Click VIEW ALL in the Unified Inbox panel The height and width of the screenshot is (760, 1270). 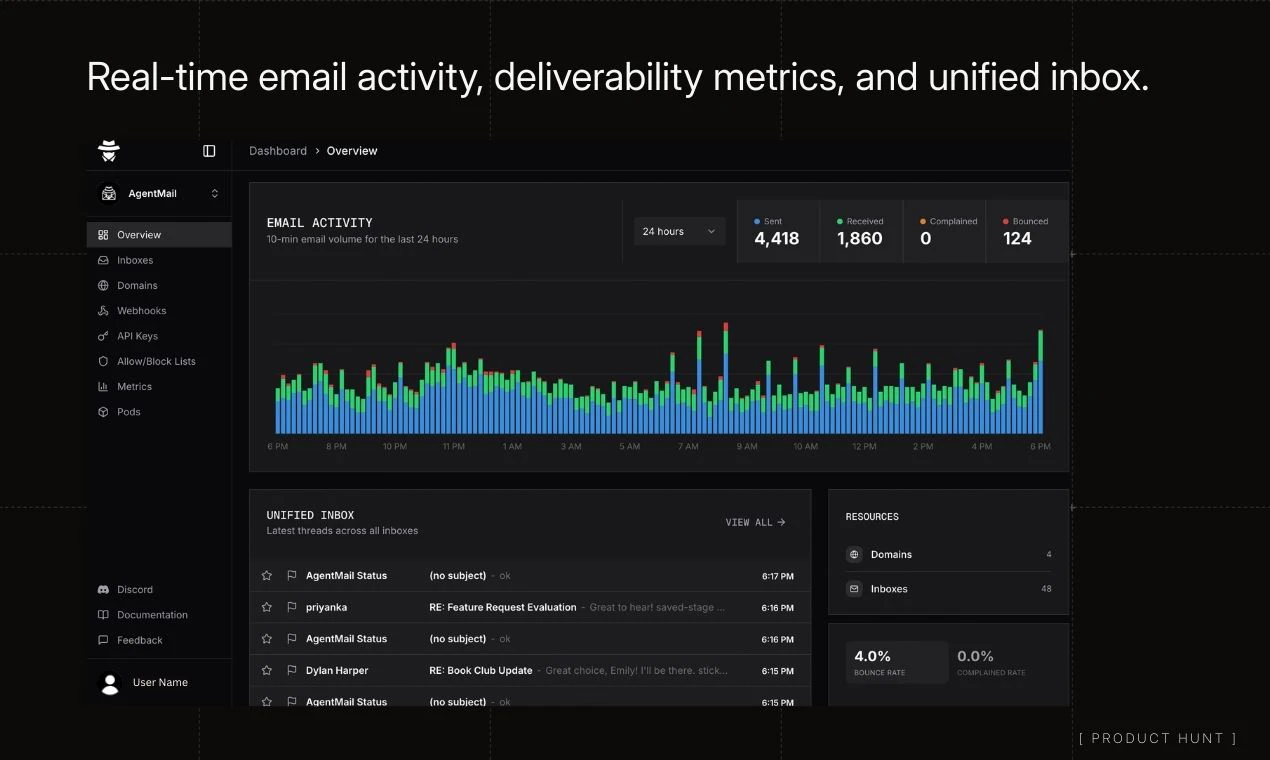pyautogui.click(x=754, y=522)
